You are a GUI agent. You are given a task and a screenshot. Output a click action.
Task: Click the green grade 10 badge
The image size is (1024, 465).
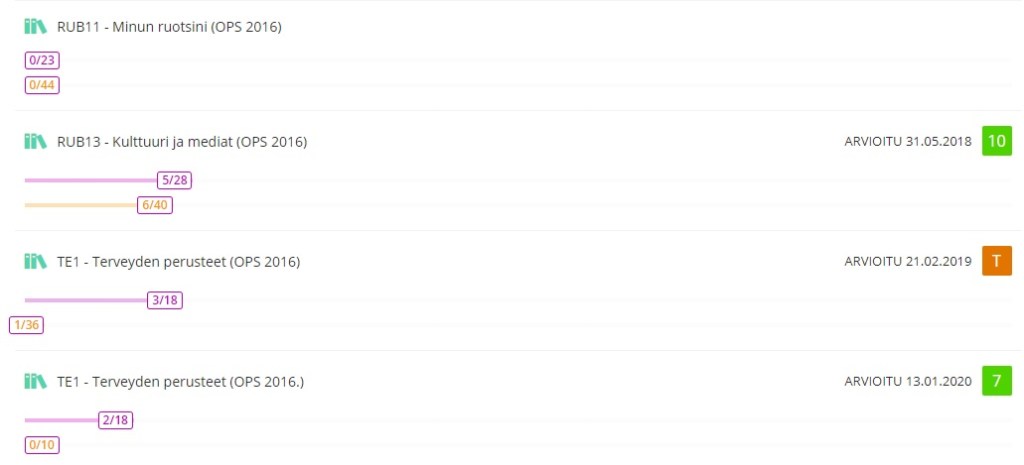pyautogui.click(x=997, y=141)
